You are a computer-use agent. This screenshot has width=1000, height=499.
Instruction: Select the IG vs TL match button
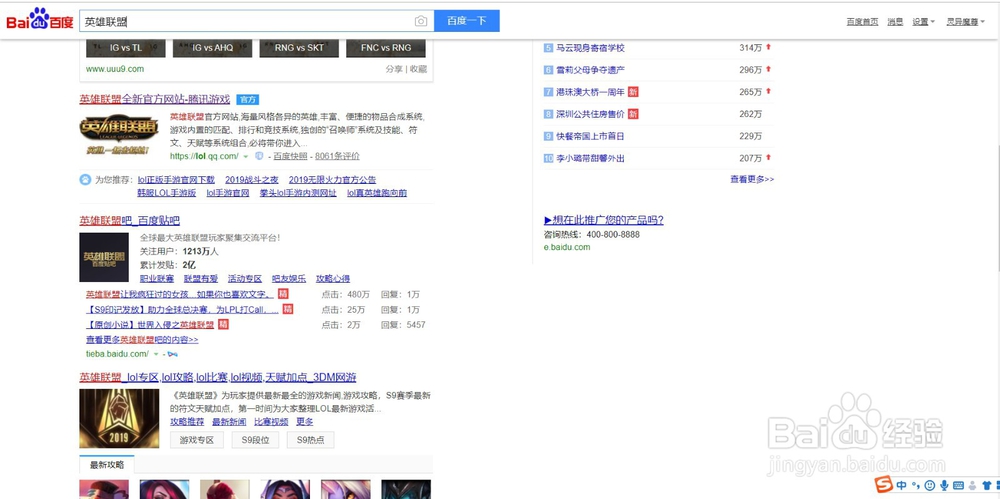point(126,48)
